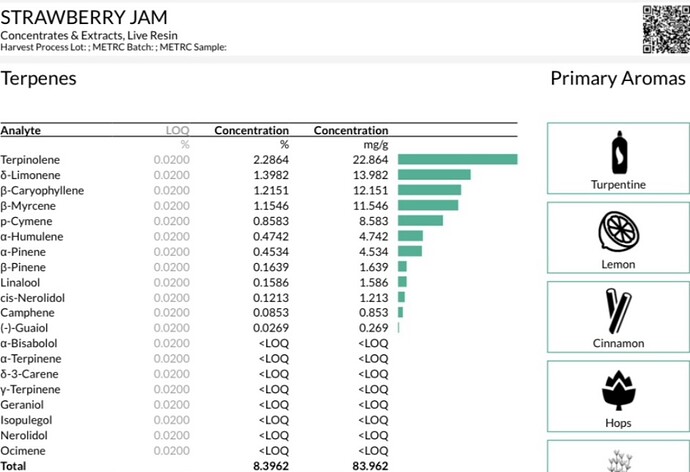
Task: Click the 1.1546 percent value
Action: 271,206
